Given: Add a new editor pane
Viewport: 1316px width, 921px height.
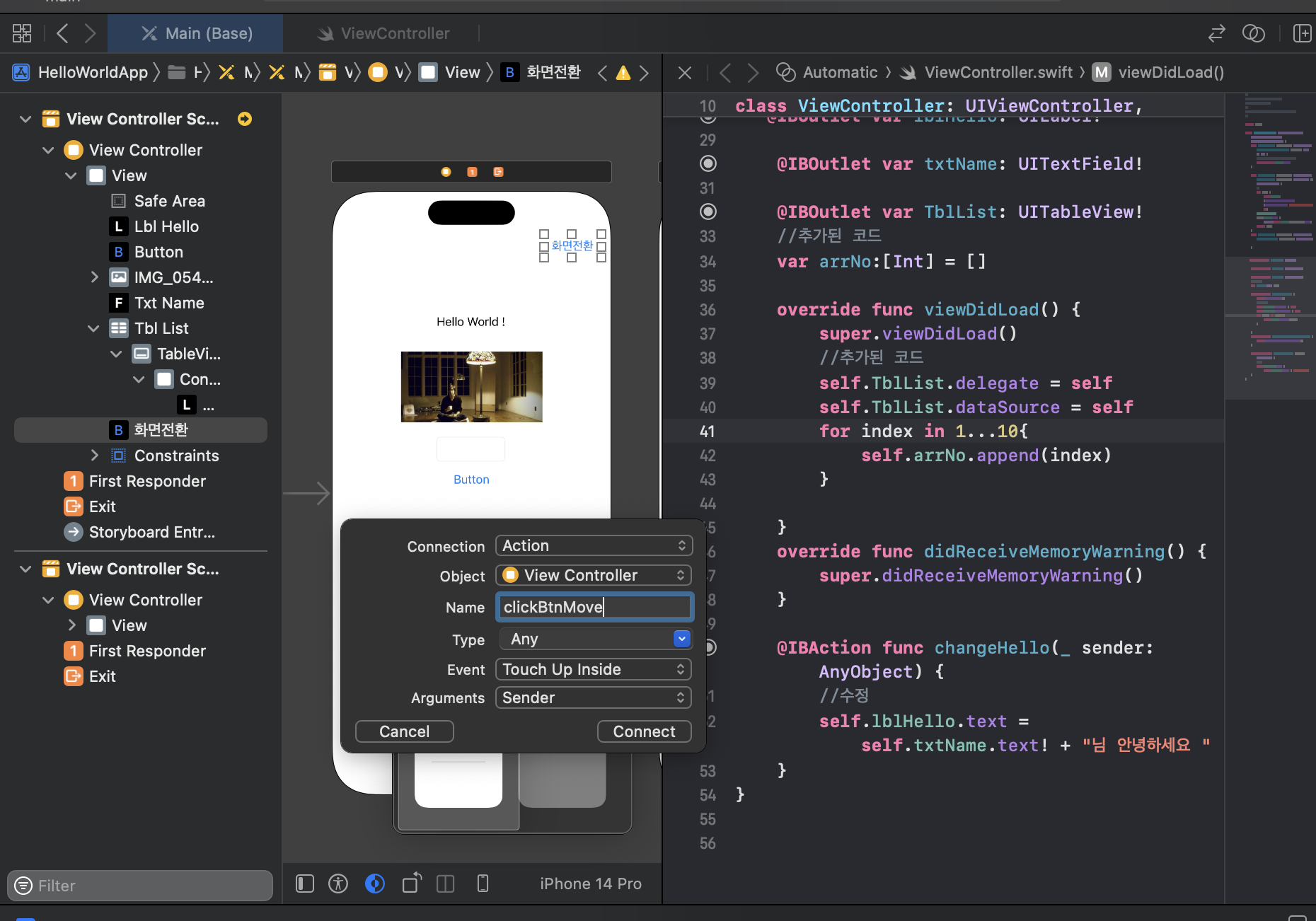Looking at the screenshot, I should [x=1302, y=33].
